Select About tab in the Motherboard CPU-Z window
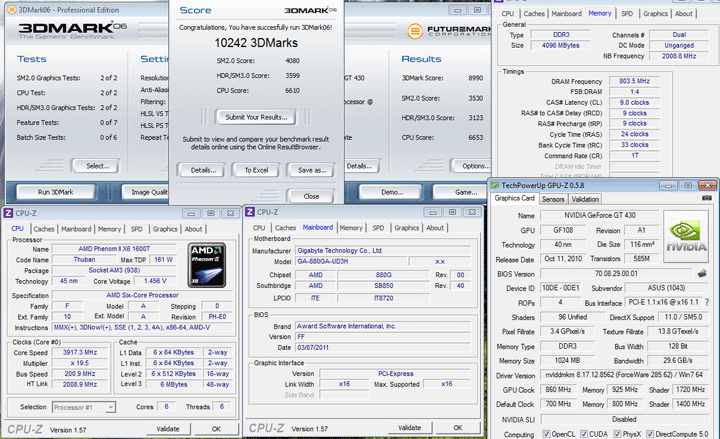This screenshot has height=439, width=720. (435, 228)
